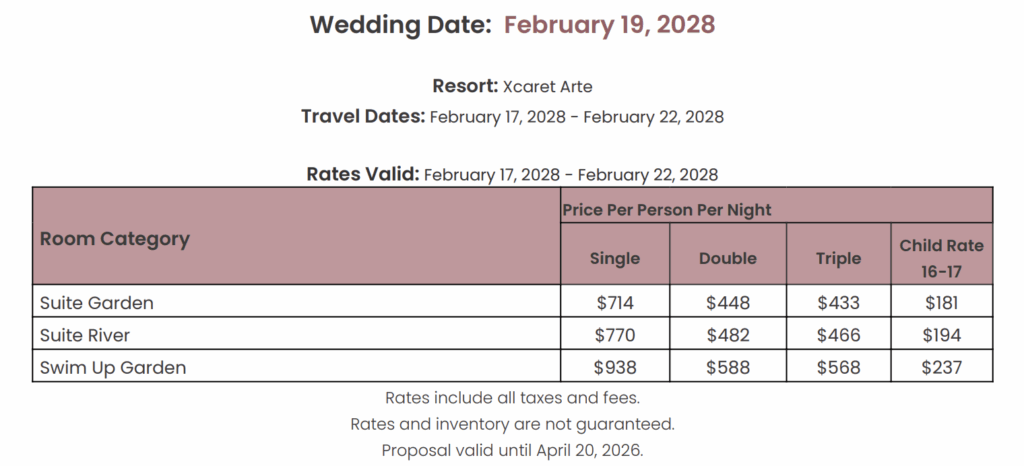Click the Rates Valid date range
This screenshot has height=466, width=1024.
[571, 175]
